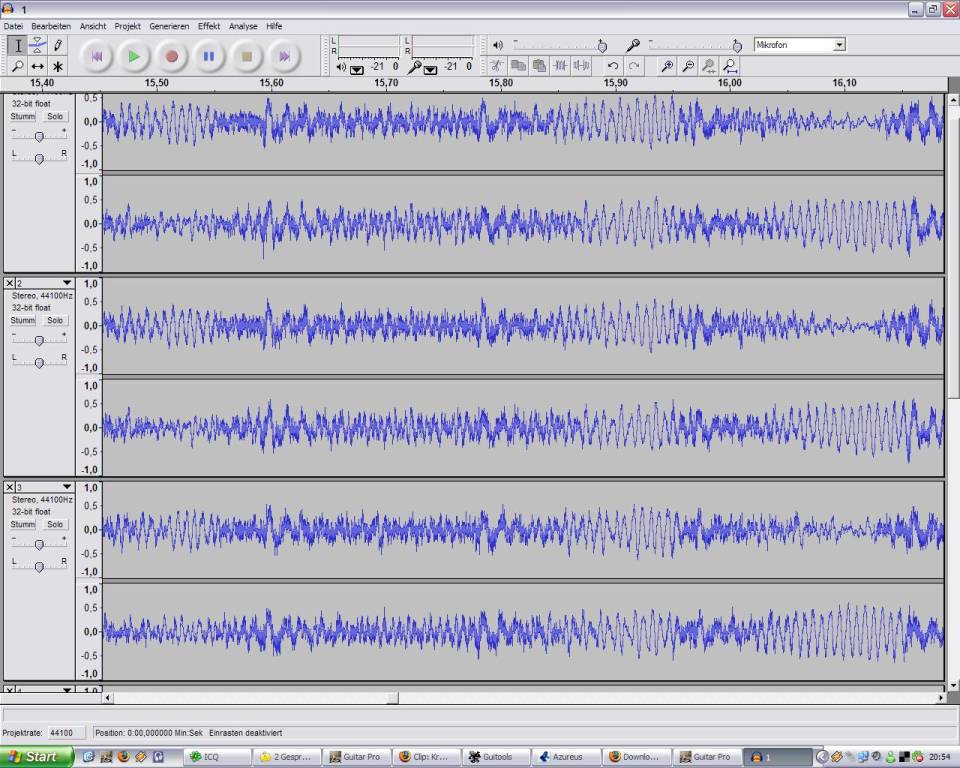
Task: Switch to ICQ in the taskbar
Action: pyautogui.click(x=219, y=757)
